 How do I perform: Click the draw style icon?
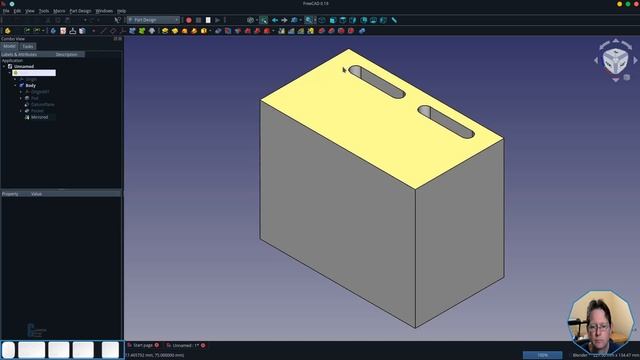point(250,20)
